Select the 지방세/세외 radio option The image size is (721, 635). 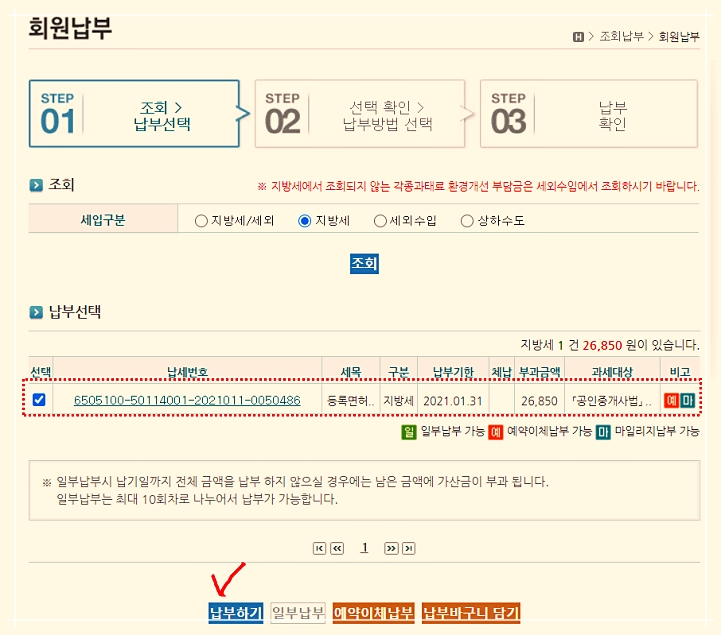(201, 221)
